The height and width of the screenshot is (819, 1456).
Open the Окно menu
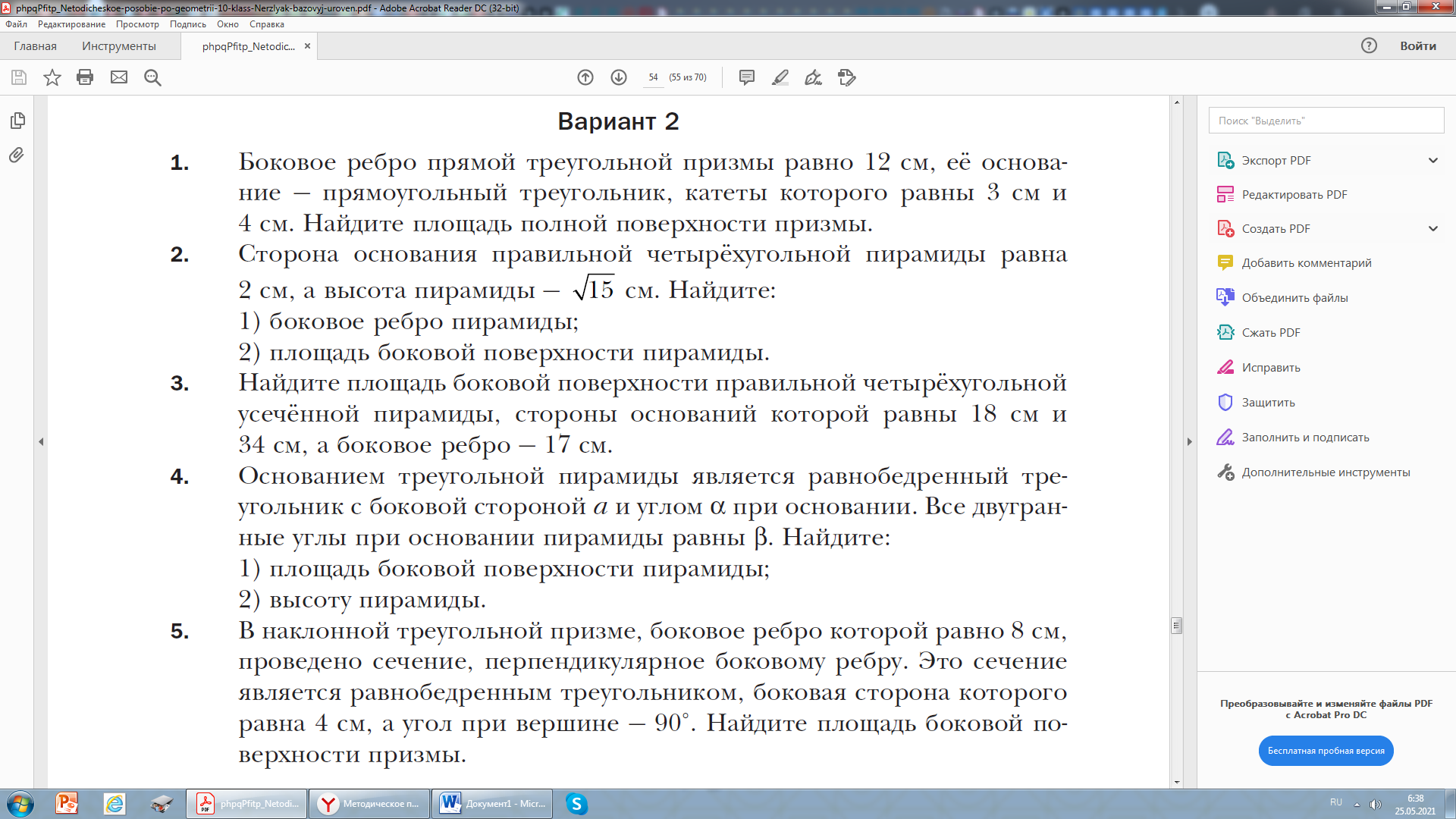point(227,24)
